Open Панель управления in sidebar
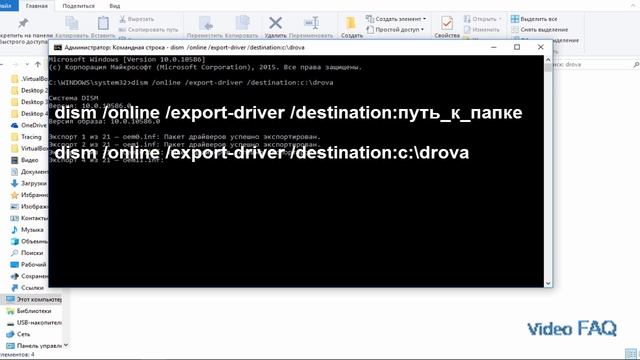The height and width of the screenshot is (360, 640). tap(34, 346)
